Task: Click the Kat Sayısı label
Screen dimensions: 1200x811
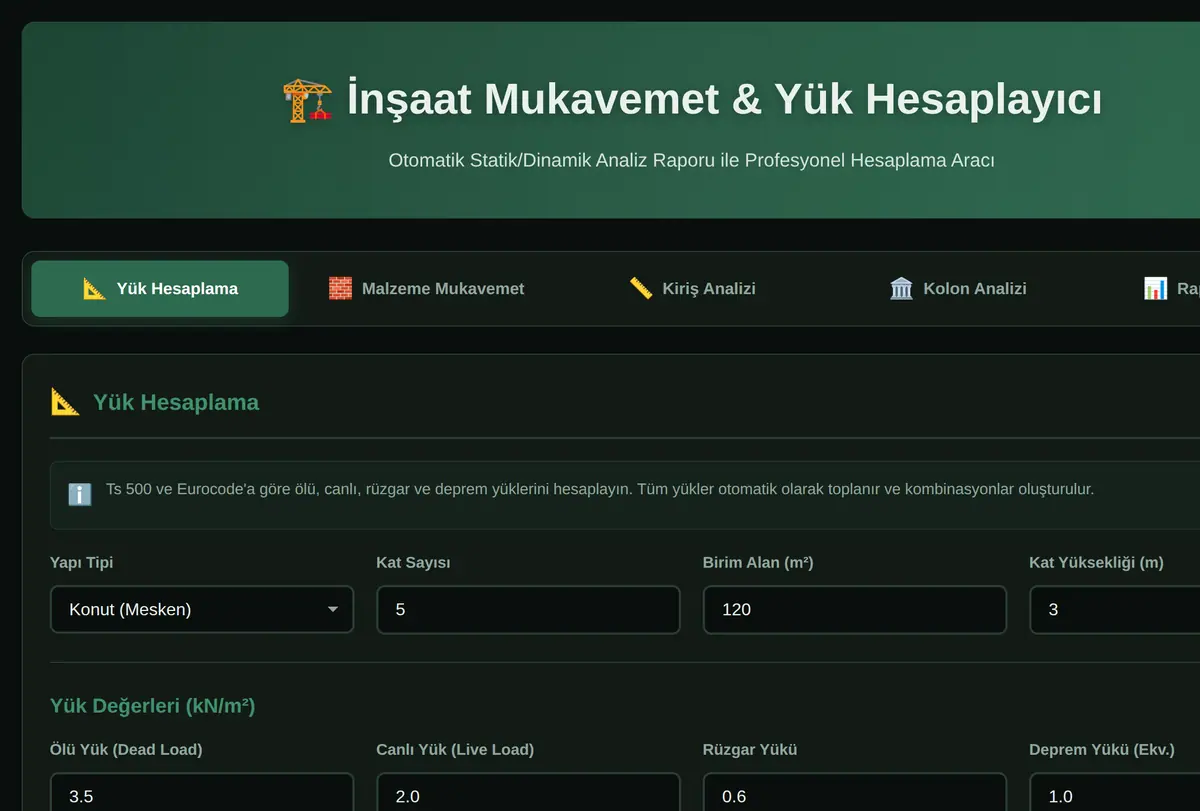Action: [x=413, y=563]
